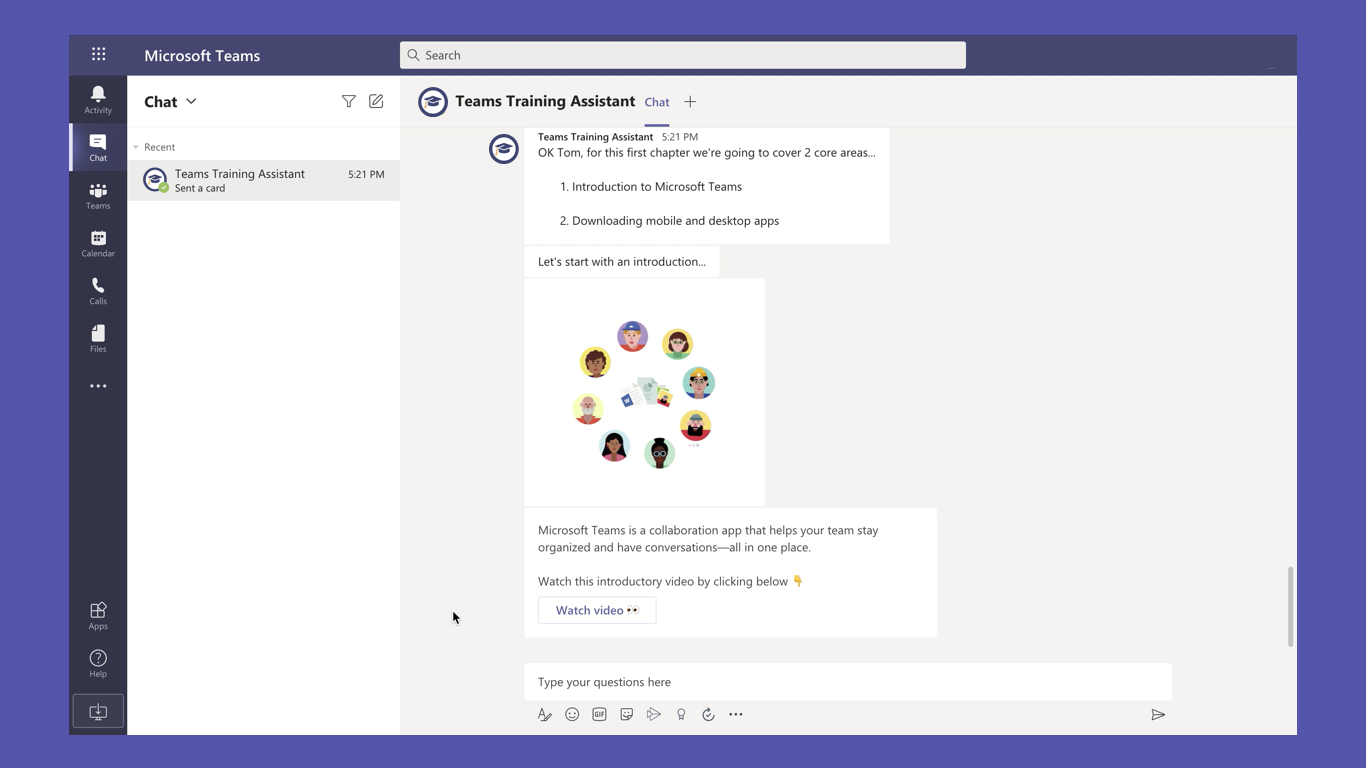
Task: Send the message
Action: point(1158,714)
